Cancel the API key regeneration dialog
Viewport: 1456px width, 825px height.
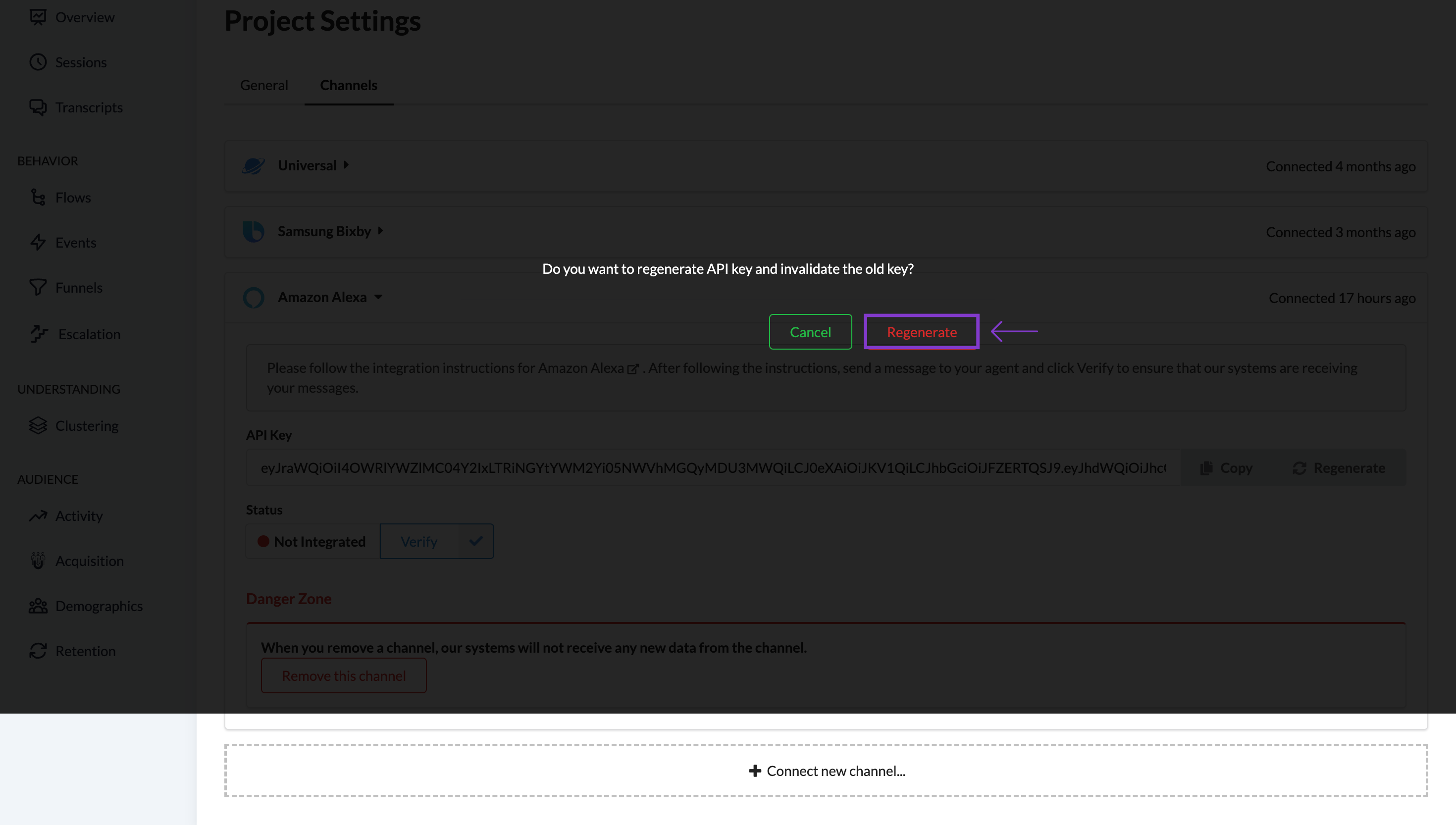[x=810, y=332]
